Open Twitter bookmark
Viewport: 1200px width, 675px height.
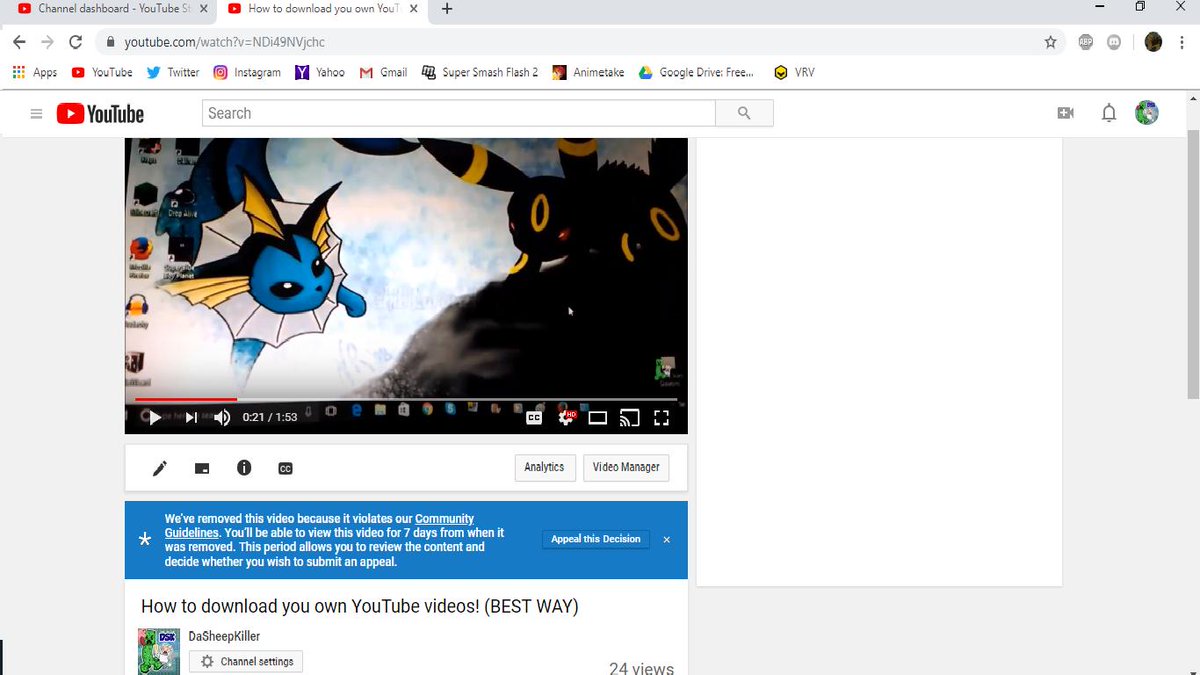click(x=173, y=72)
